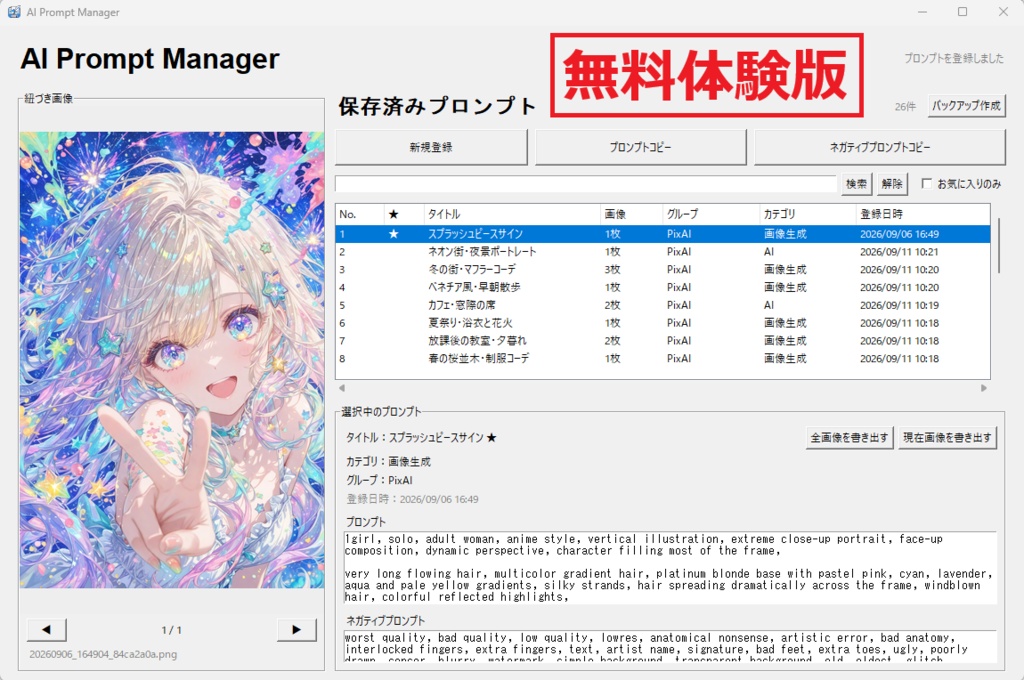The image size is (1024, 680).
Task: Select the カフェ・窓際の席 row
Action: (663, 305)
